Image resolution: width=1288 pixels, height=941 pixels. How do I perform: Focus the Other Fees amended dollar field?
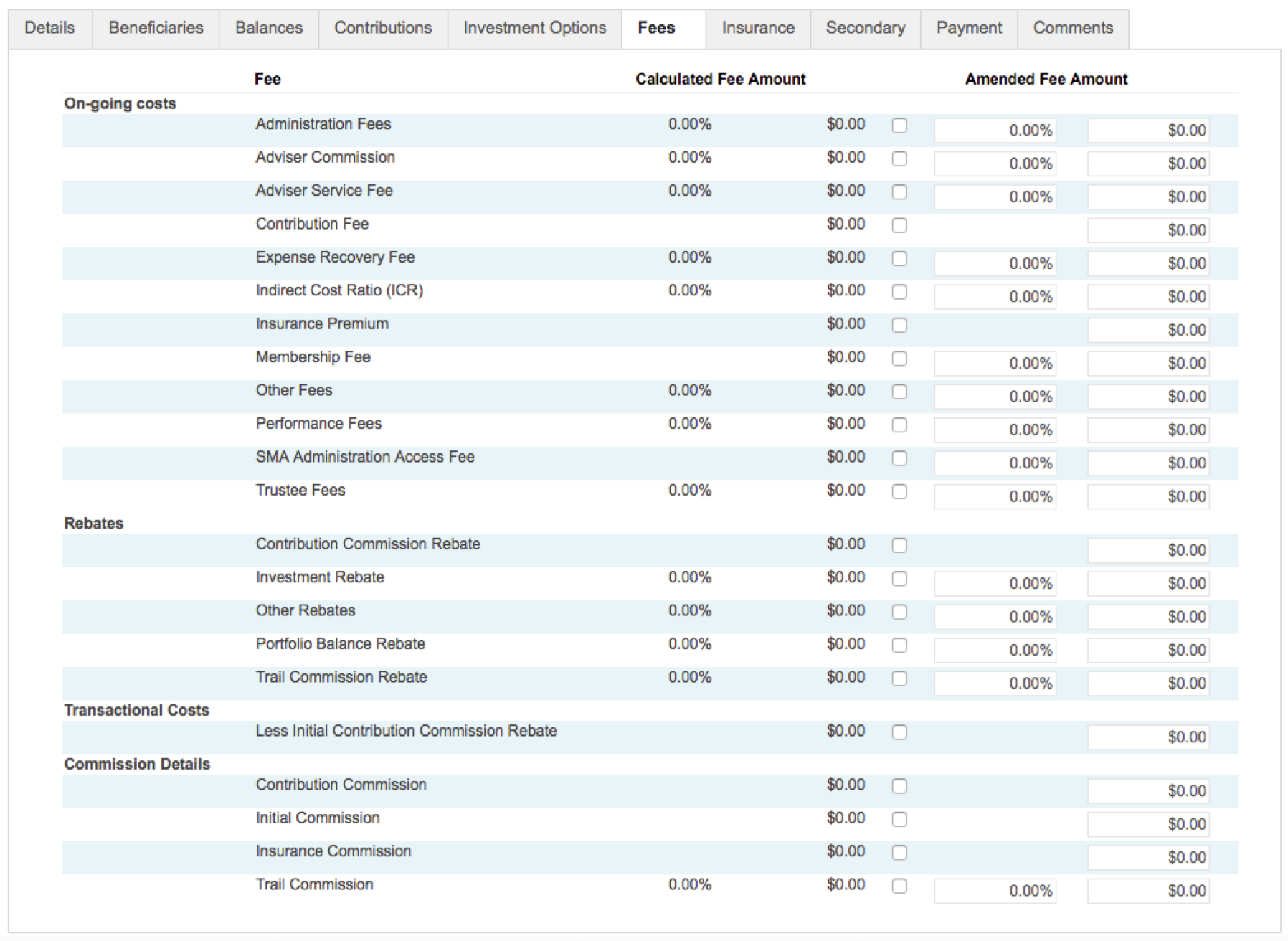point(1148,397)
